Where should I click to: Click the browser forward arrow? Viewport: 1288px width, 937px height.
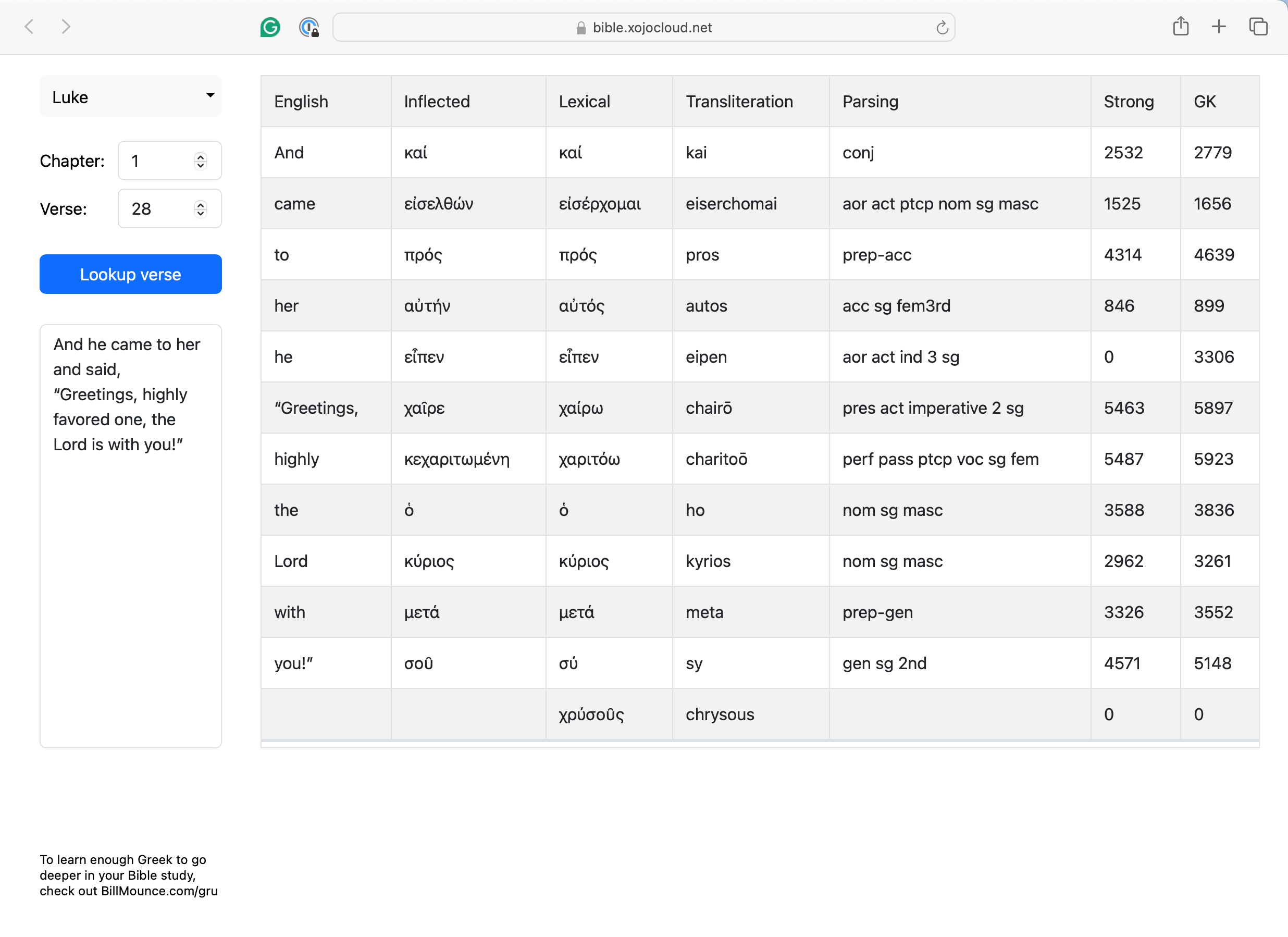(66, 27)
